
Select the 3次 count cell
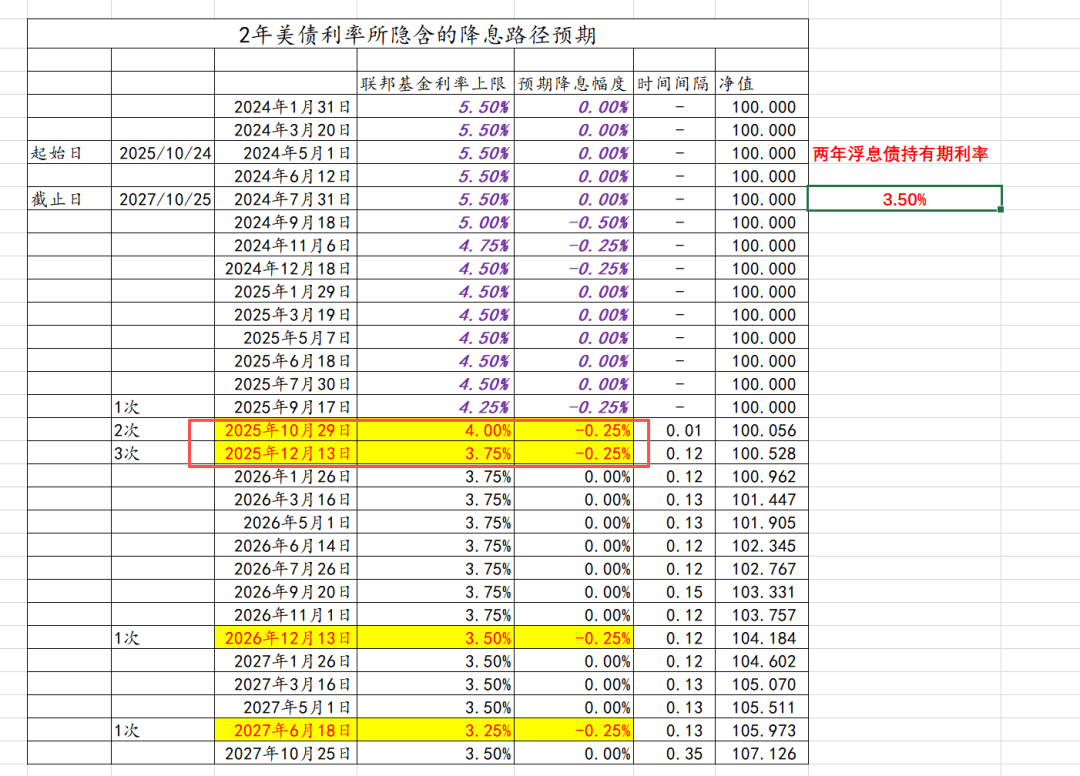[163, 452]
